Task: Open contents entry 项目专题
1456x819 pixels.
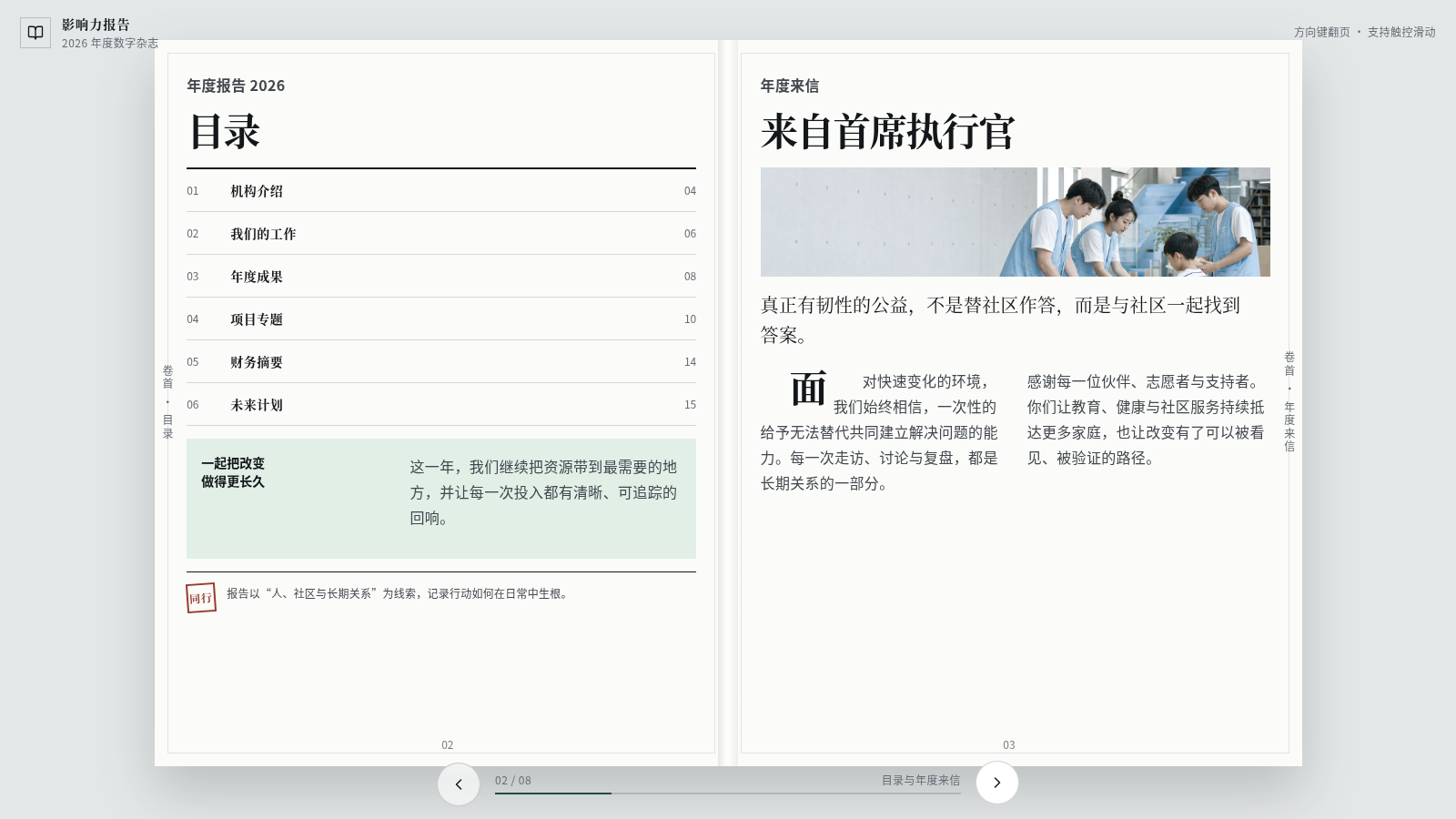Action: [441, 319]
